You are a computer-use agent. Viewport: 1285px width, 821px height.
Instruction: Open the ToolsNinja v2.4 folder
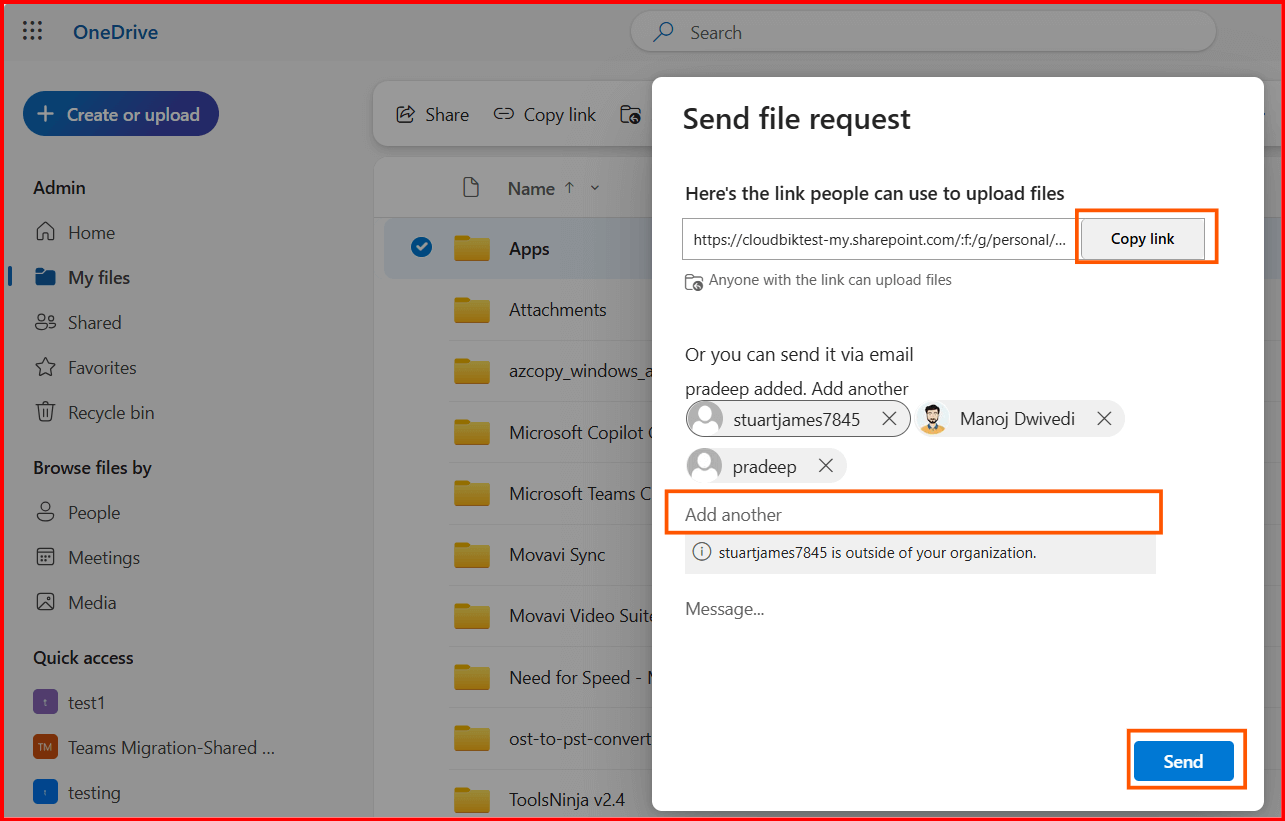point(566,800)
